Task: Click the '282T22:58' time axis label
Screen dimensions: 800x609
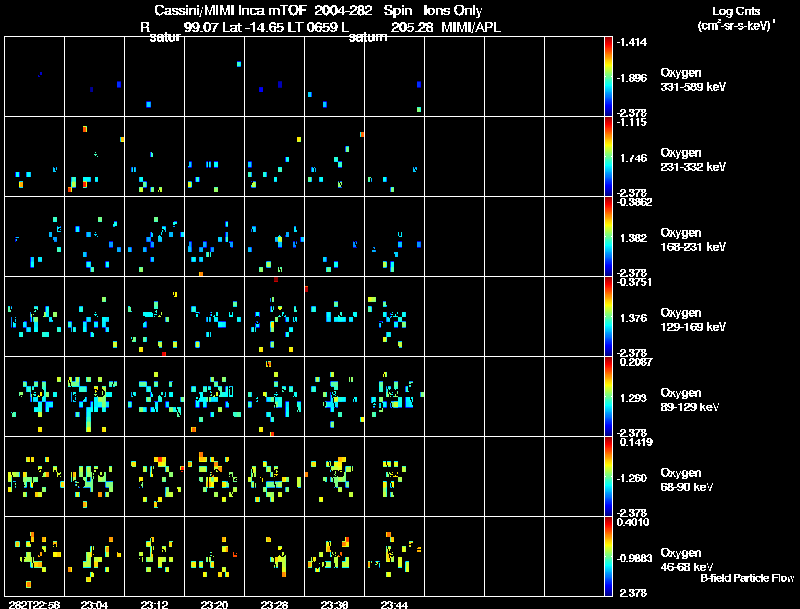Action: (34, 604)
